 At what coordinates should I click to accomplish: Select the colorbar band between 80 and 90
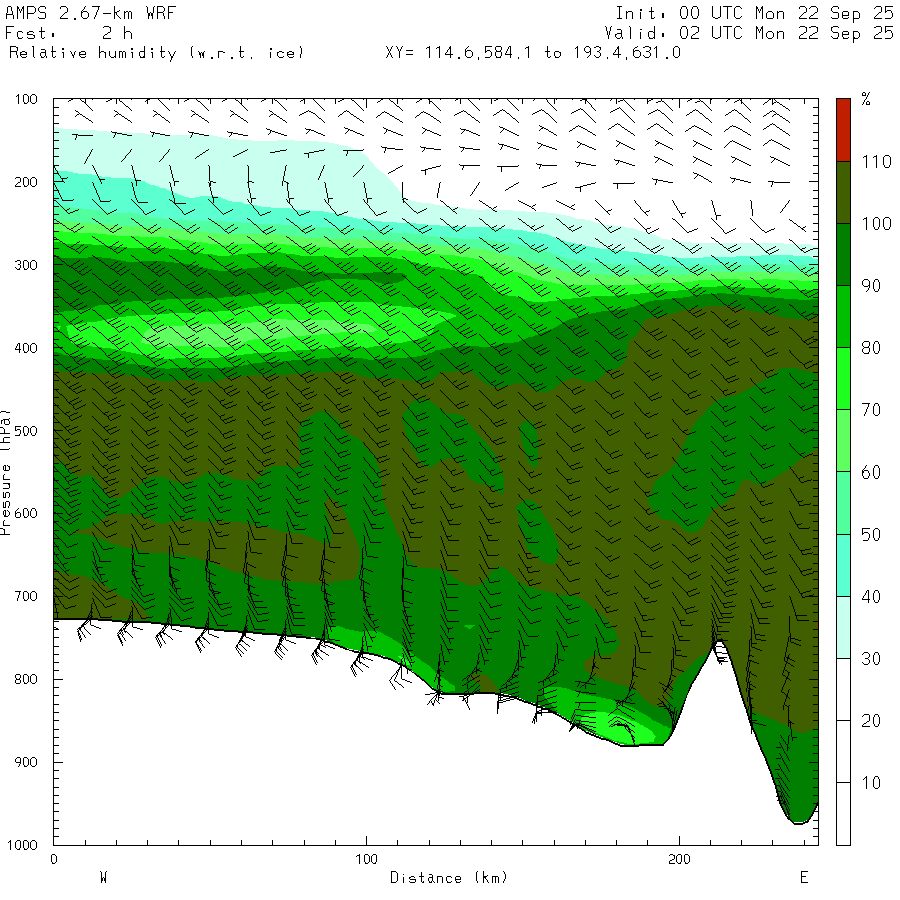[843, 316]
